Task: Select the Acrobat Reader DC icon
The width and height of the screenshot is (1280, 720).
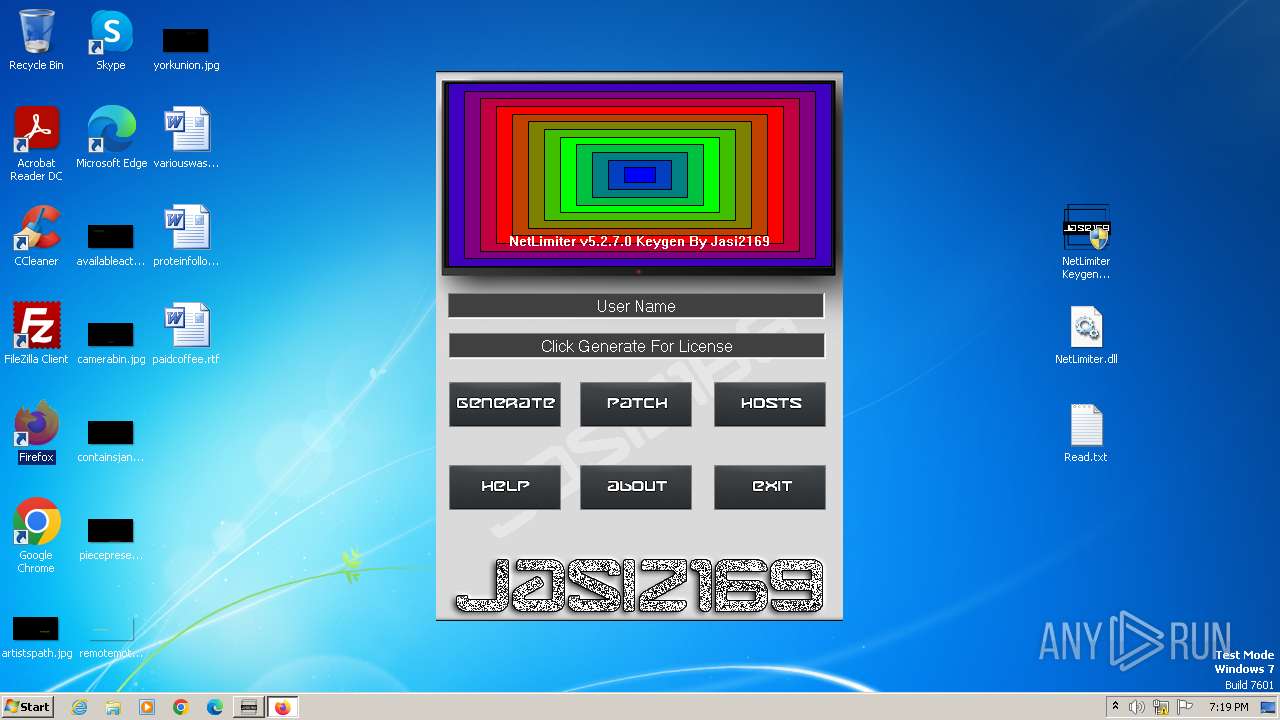Action: click(36, 143)
